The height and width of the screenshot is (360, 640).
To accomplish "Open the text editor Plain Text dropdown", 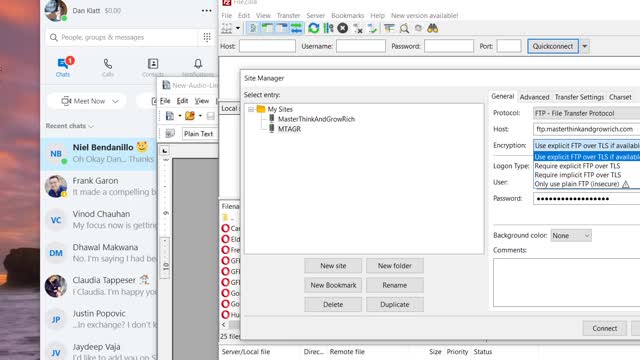I will click(199, 134).
